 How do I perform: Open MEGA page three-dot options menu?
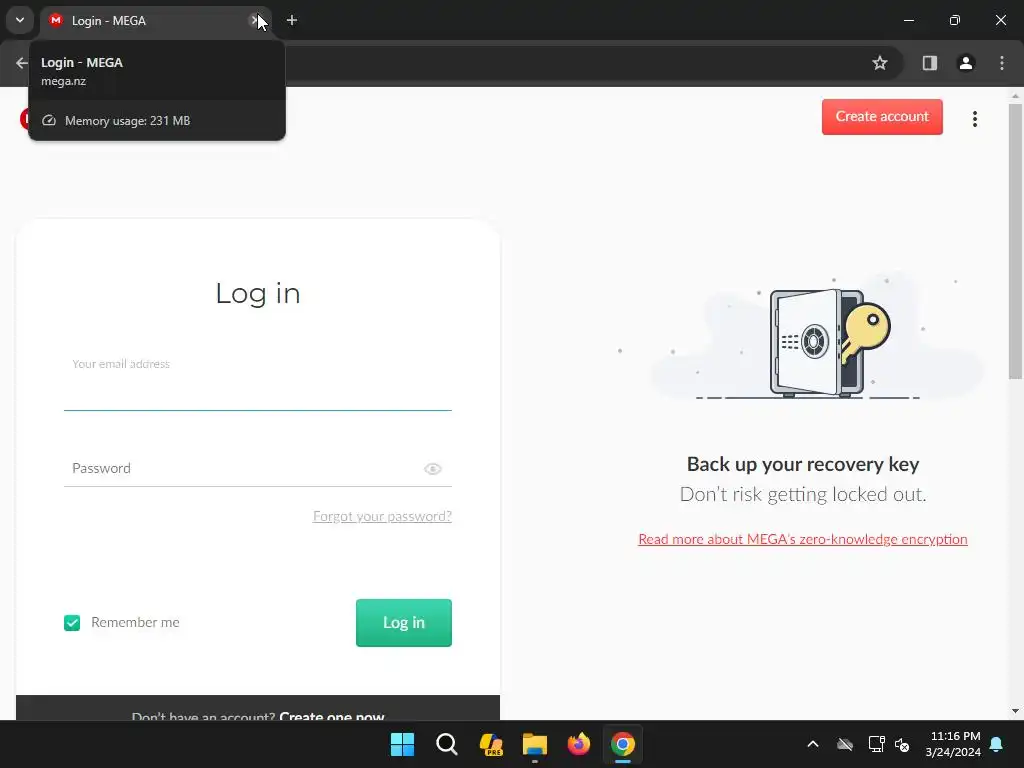click(974, 119)
